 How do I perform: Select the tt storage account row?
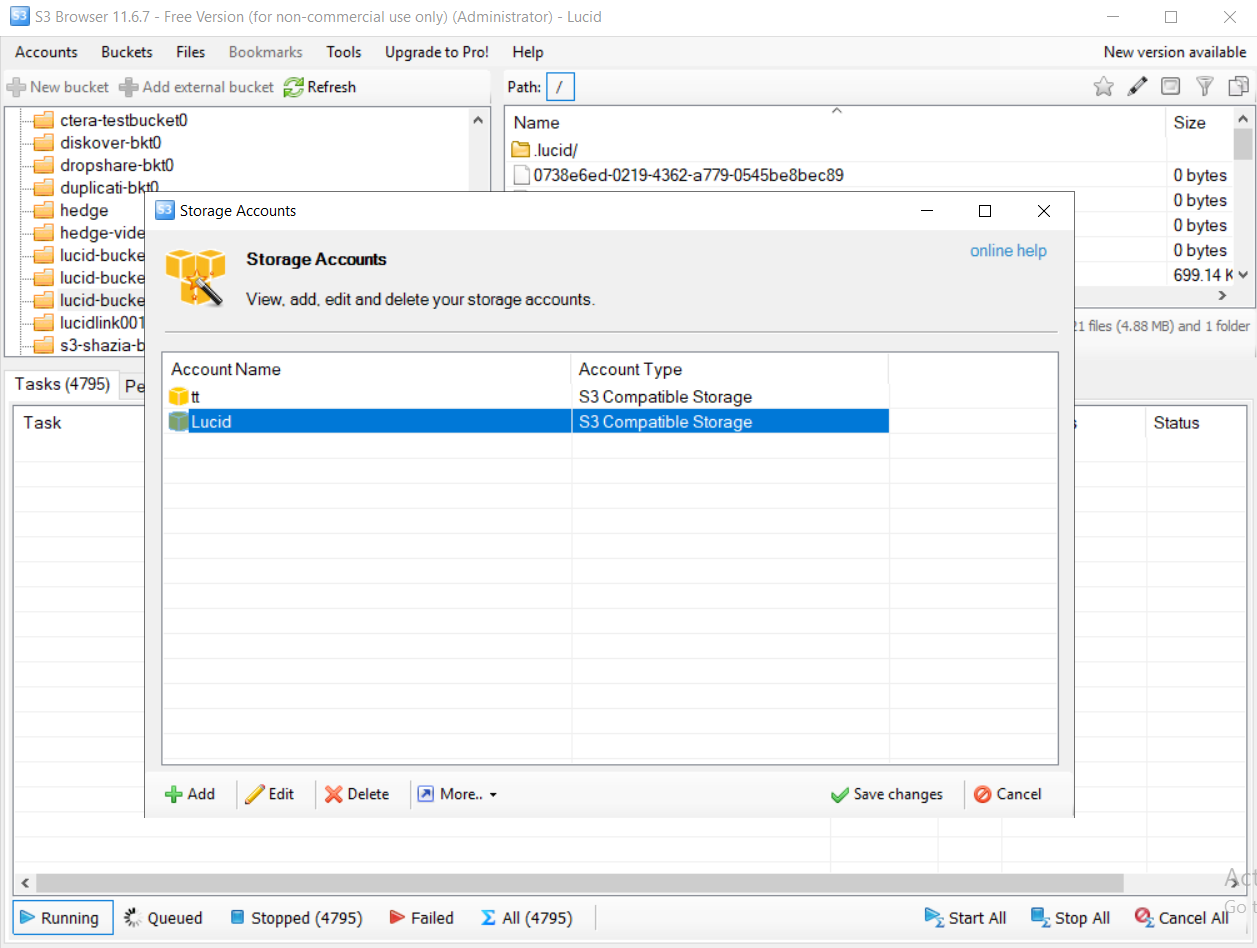195,397
